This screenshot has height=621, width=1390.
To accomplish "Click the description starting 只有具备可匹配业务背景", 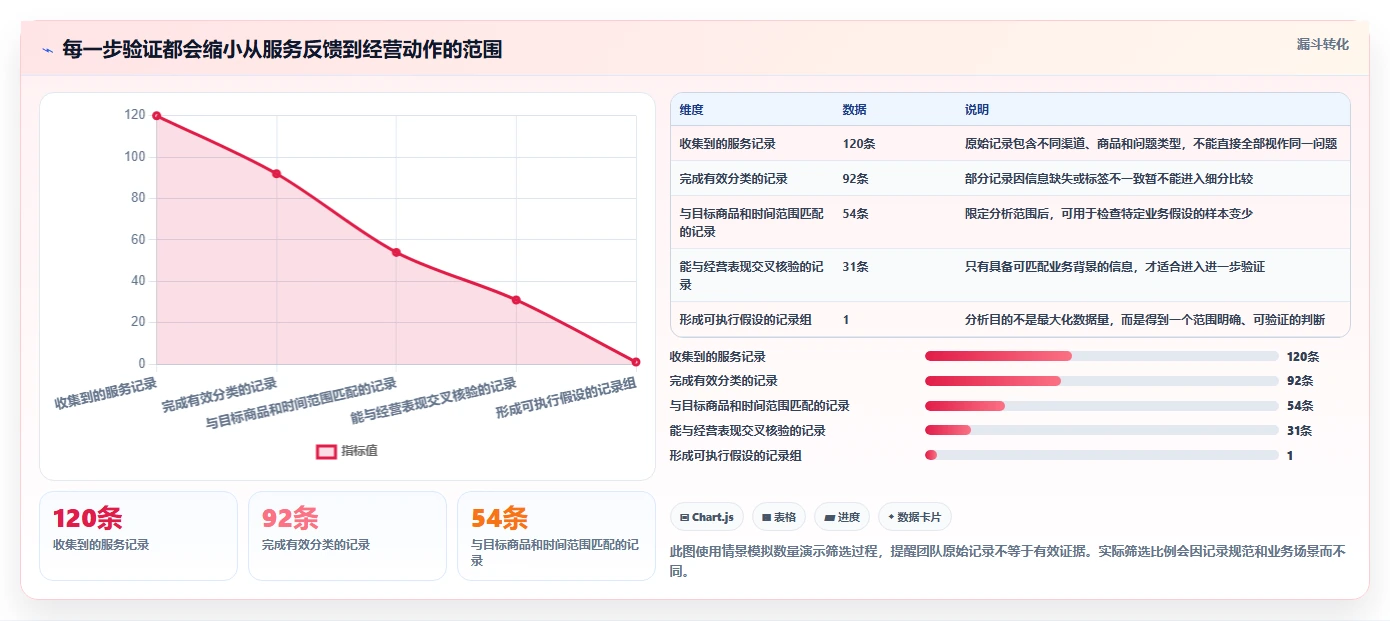I will [1115, 267].
